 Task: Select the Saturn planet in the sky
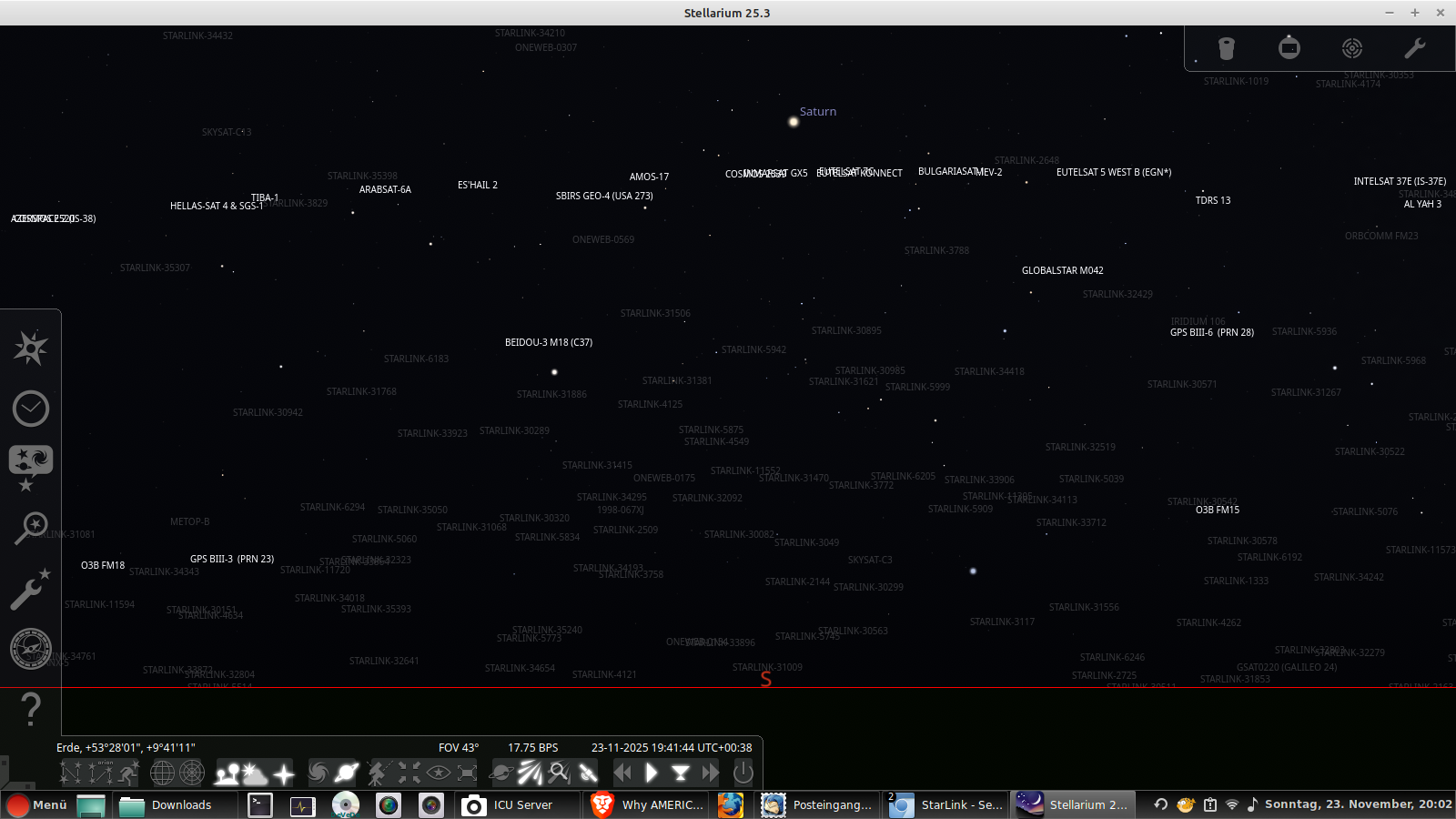point(794,122)
